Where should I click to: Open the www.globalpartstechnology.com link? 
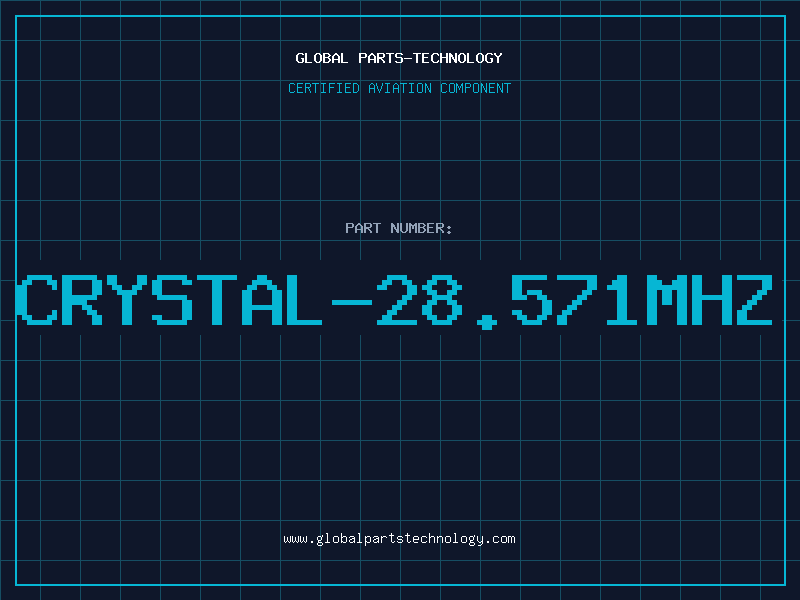pos(399,539)
